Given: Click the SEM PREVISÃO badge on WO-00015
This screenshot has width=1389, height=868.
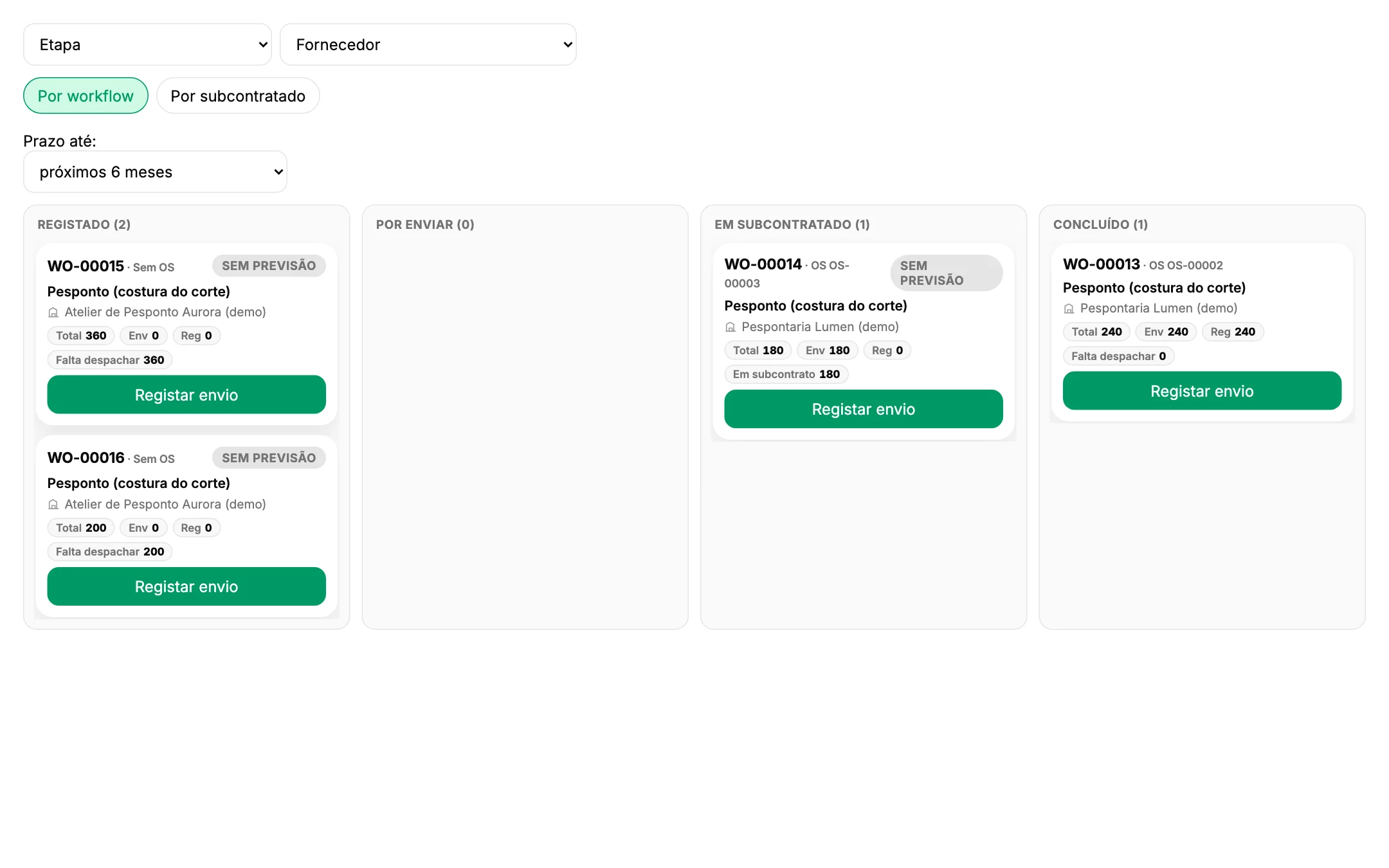Looking at the screenshot, I should [269, 266].
